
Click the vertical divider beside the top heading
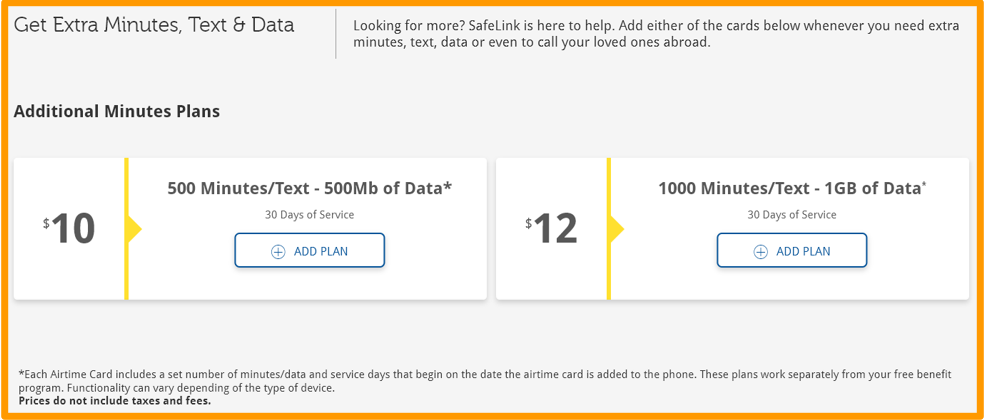point(336,34)
